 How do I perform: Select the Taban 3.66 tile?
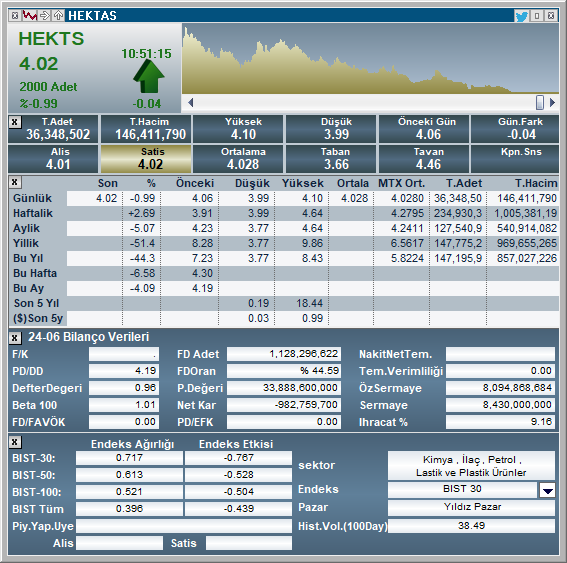point(331,159)
